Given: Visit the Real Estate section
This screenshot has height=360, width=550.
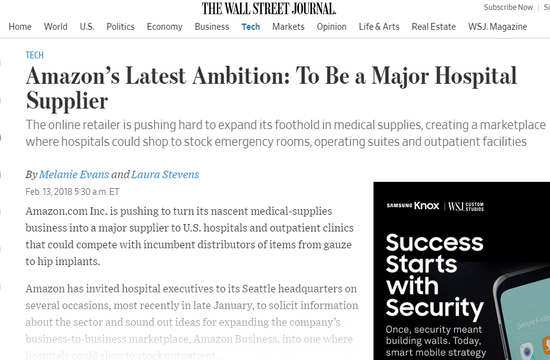Looking at the screenshot, I should tap(434, 27).
